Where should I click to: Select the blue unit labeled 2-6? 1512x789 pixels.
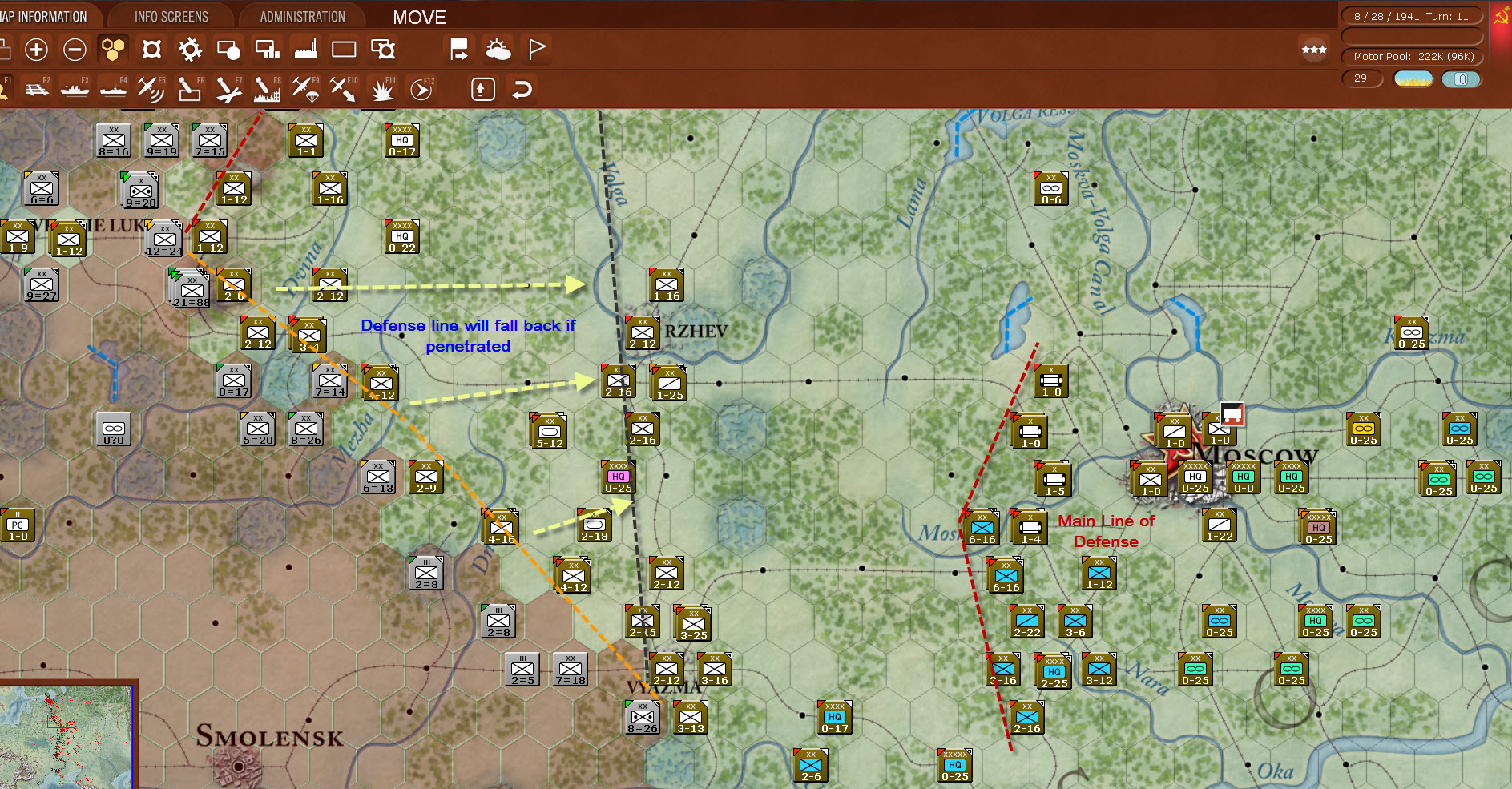coord(811,766)
